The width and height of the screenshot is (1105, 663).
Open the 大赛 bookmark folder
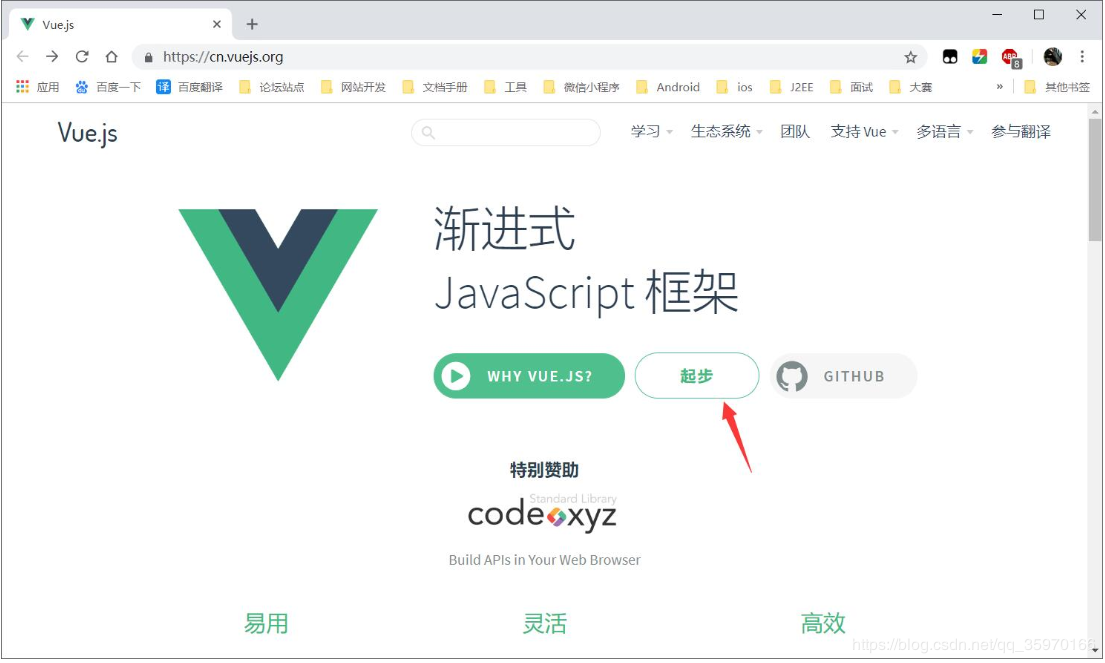click(910, 87)
